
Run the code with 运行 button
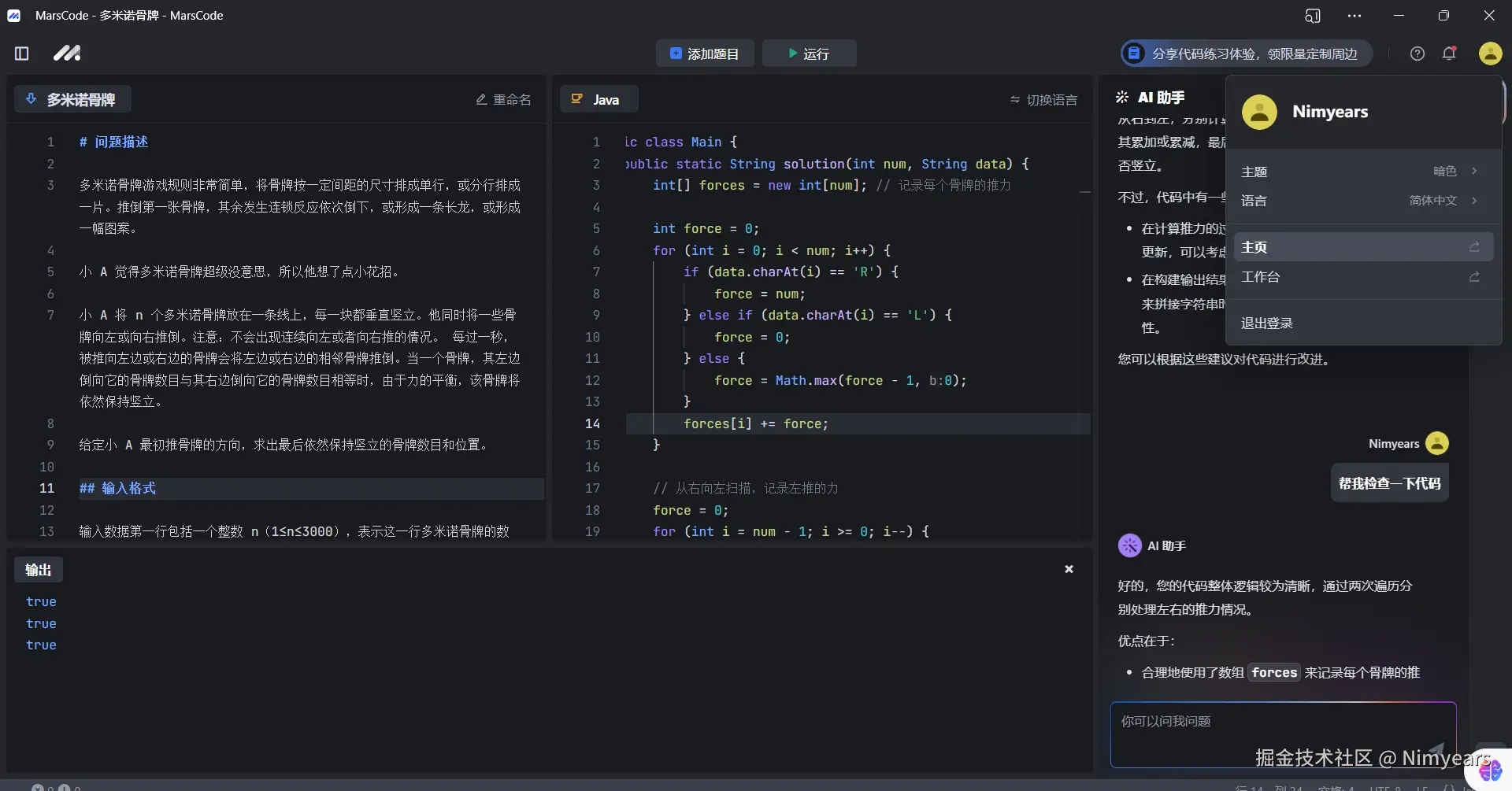(x=809, y=54)
